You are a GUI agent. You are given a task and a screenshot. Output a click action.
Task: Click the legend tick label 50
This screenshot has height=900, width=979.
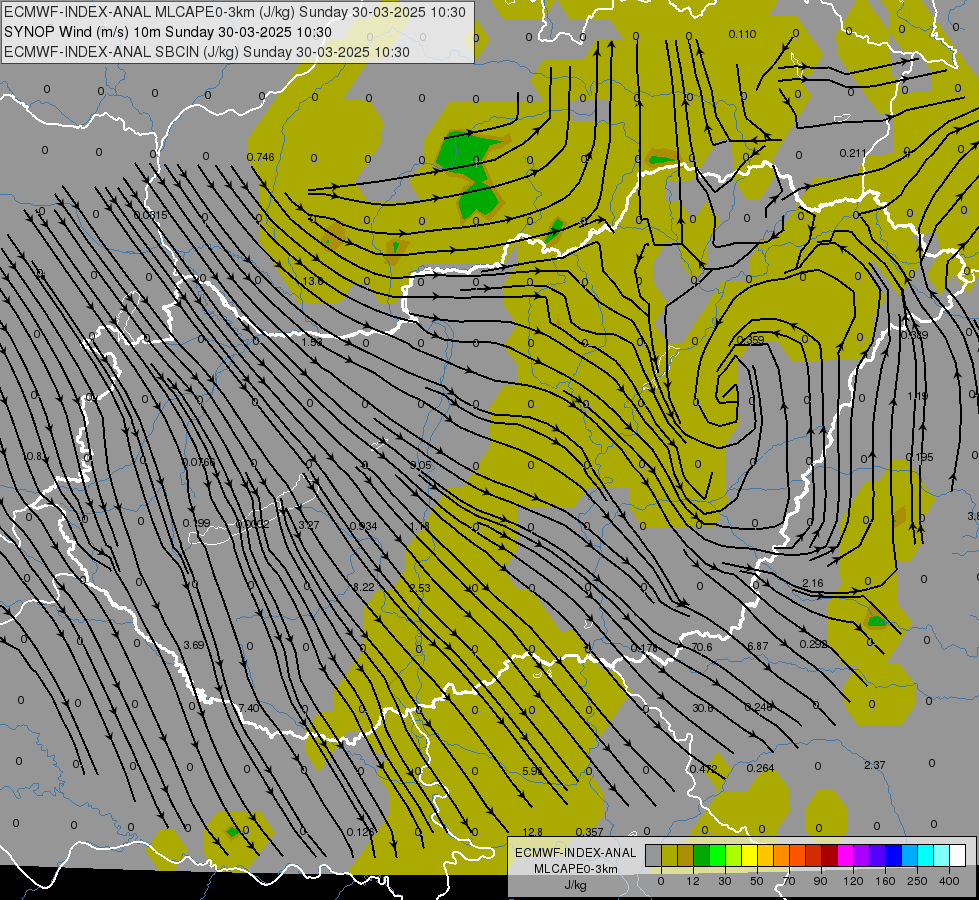click(x=756, y=881)
